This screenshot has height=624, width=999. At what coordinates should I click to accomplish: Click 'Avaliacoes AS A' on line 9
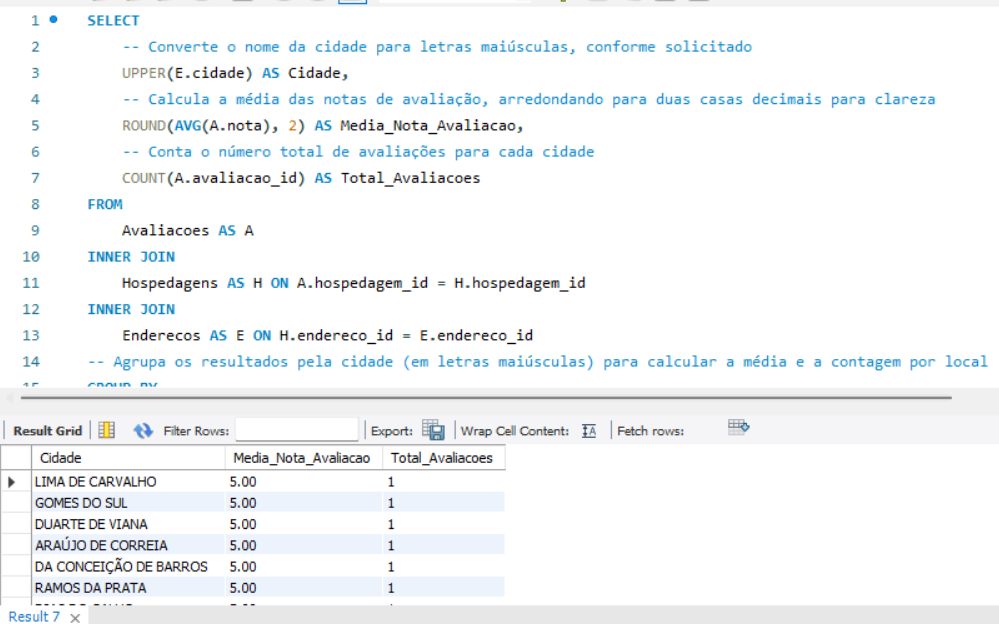pyautogui.click(x=187, y=230)
